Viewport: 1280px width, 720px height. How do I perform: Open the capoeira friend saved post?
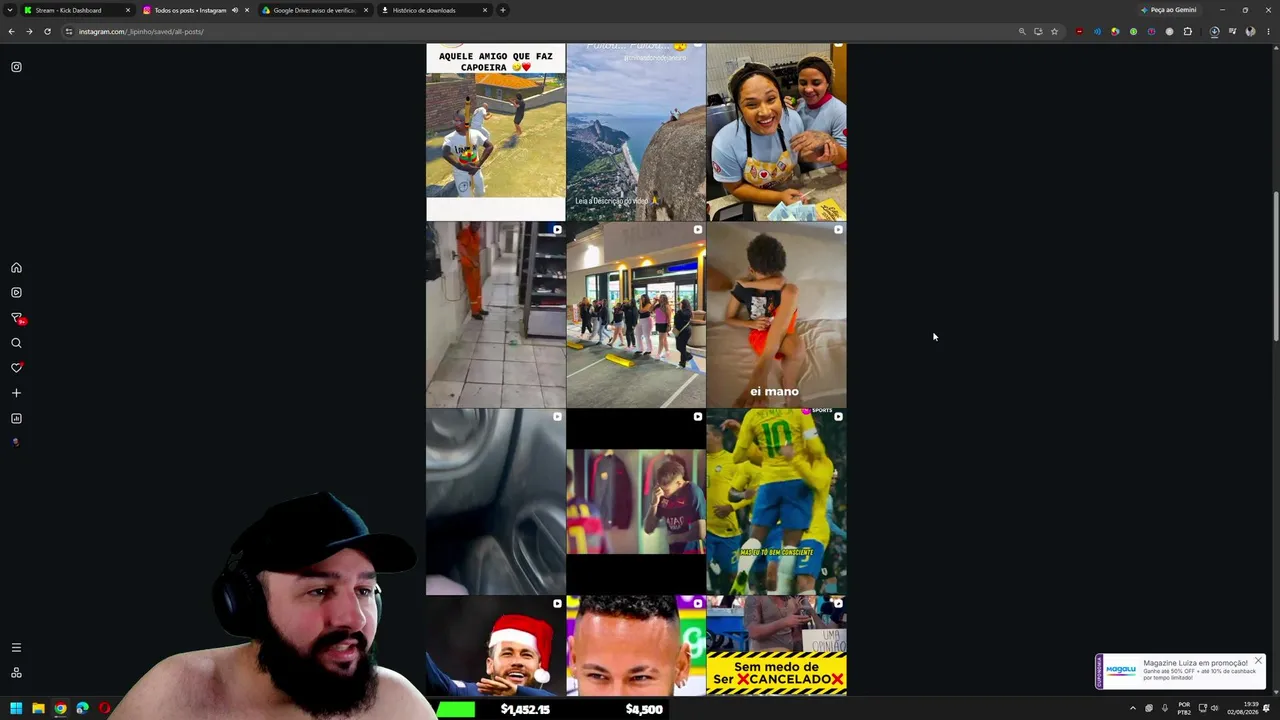496,132
